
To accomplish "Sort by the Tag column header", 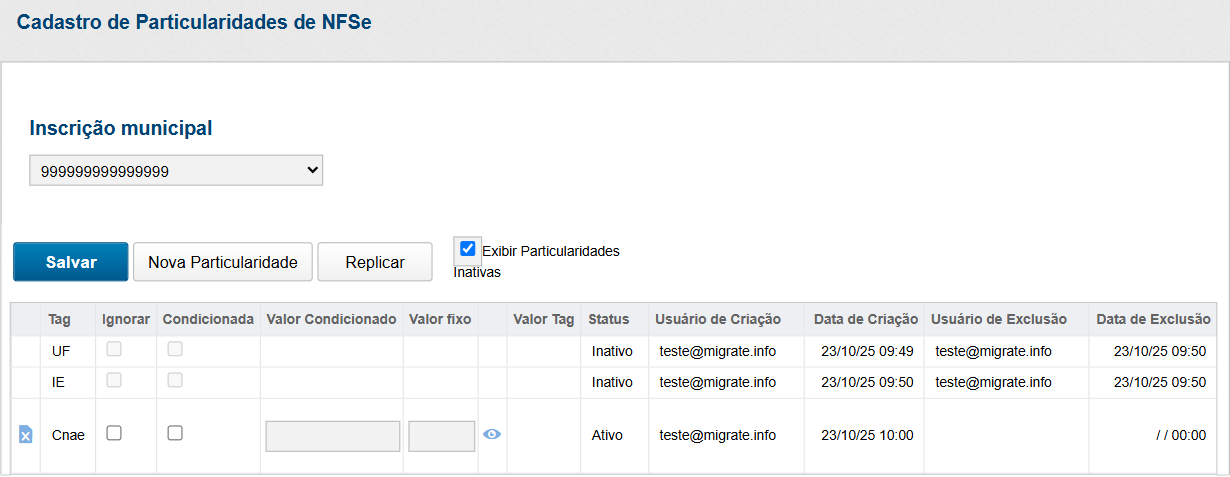I will pos(59,319).
